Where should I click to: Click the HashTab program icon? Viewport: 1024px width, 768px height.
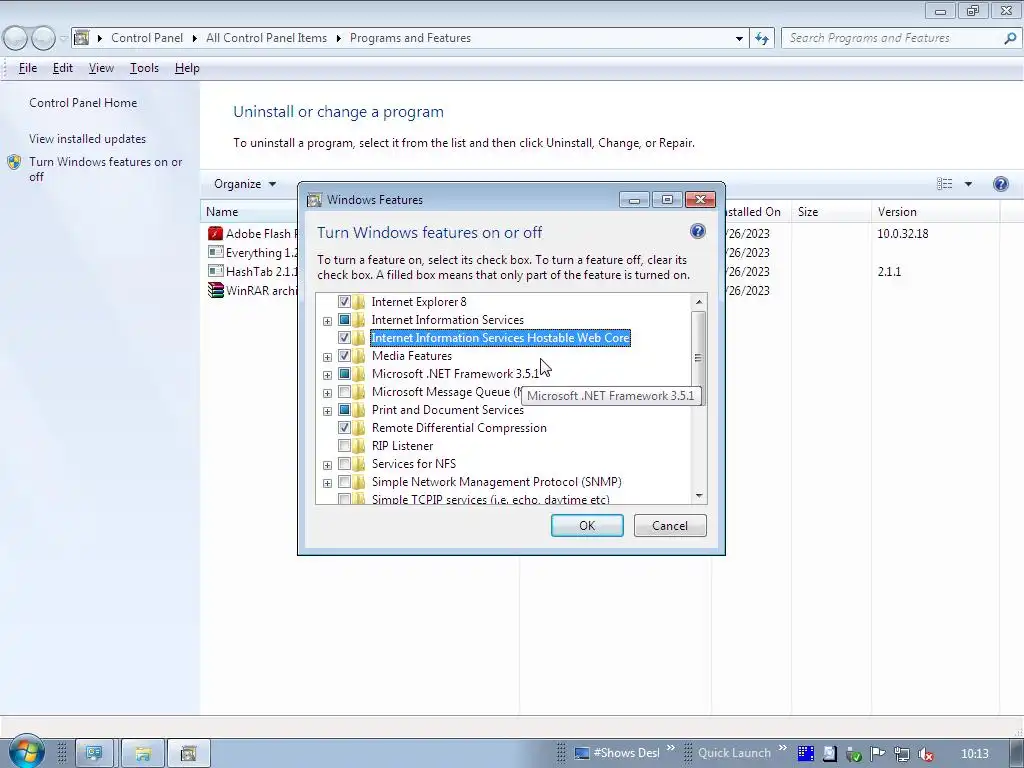point(216,271)
